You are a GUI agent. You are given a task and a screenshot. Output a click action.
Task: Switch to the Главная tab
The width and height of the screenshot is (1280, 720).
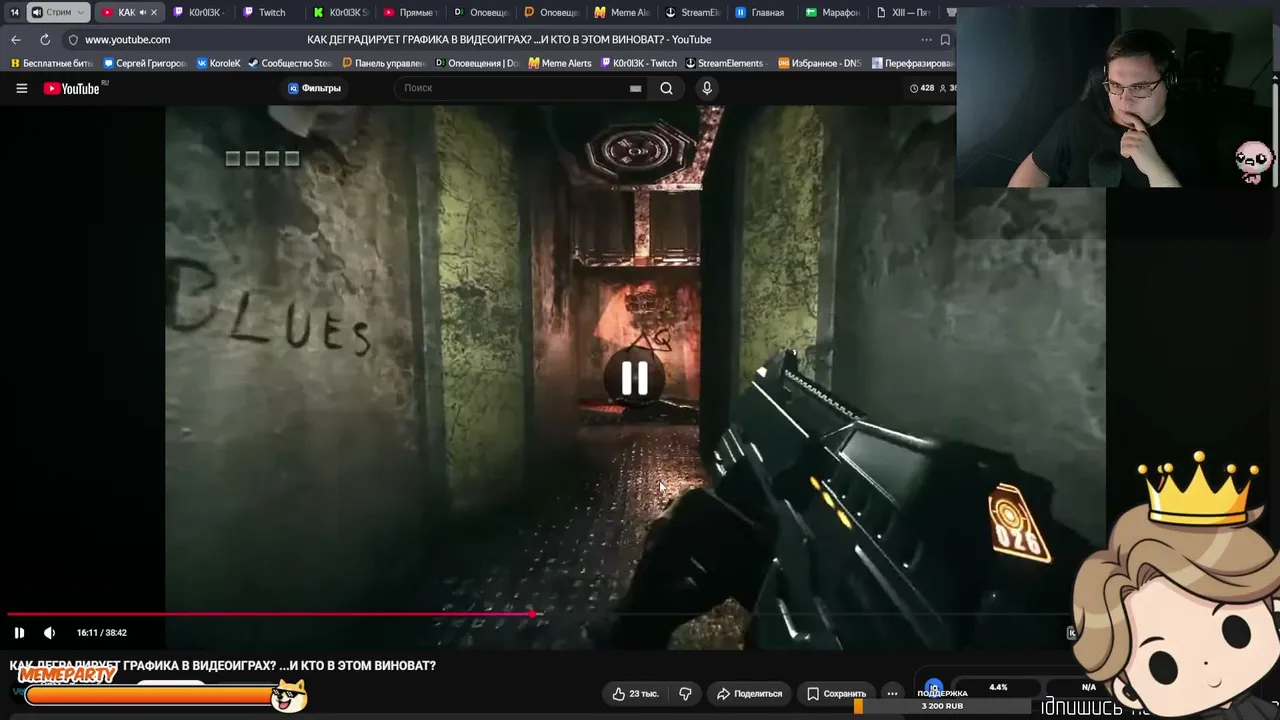coord(761,13)
